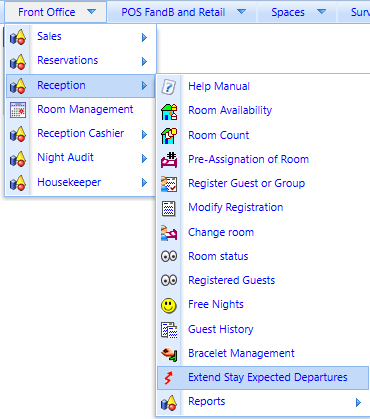Open Room status

pyautogui.click(x=263, y=257)
